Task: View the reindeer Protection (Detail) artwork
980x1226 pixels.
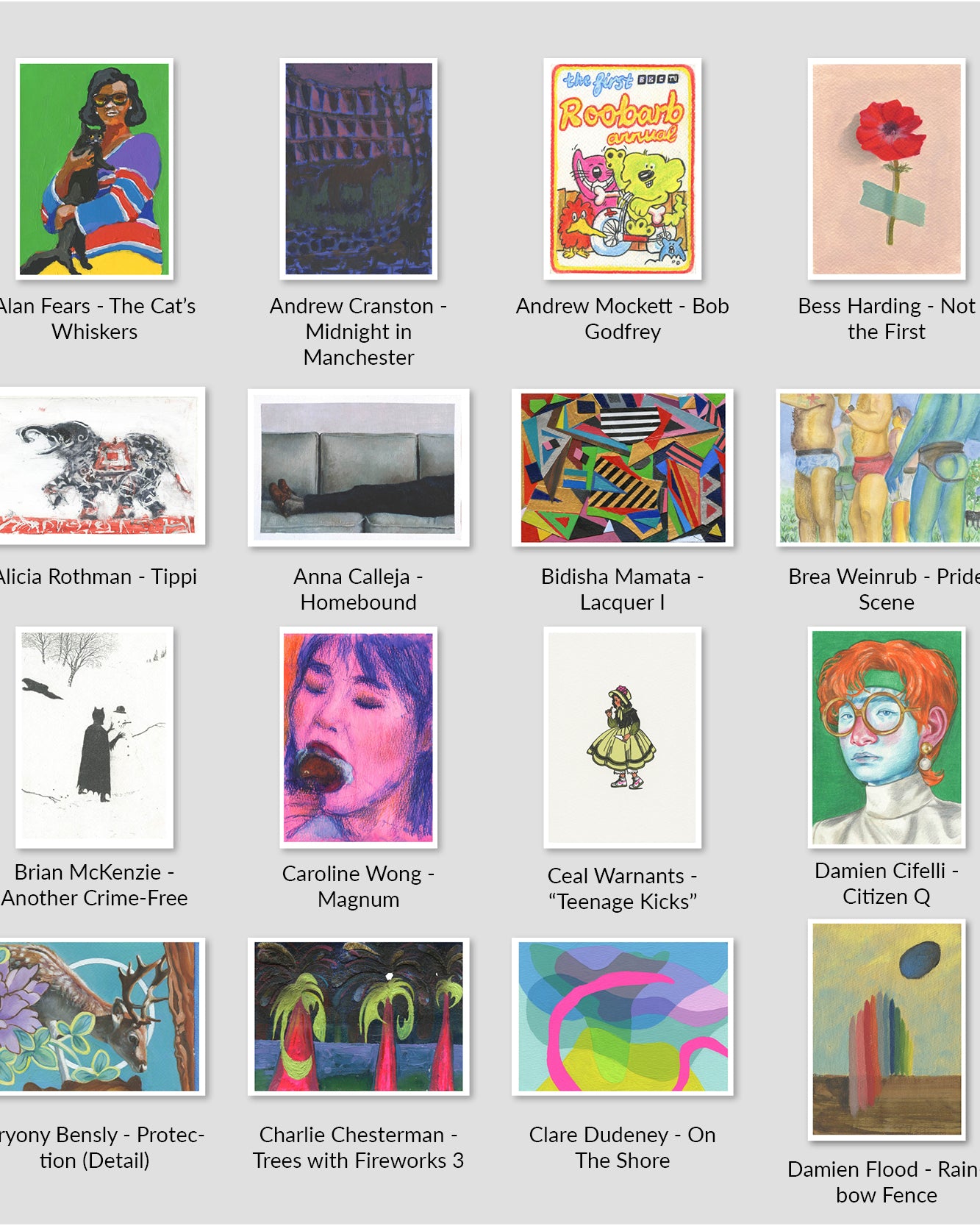Action: 101,1016
